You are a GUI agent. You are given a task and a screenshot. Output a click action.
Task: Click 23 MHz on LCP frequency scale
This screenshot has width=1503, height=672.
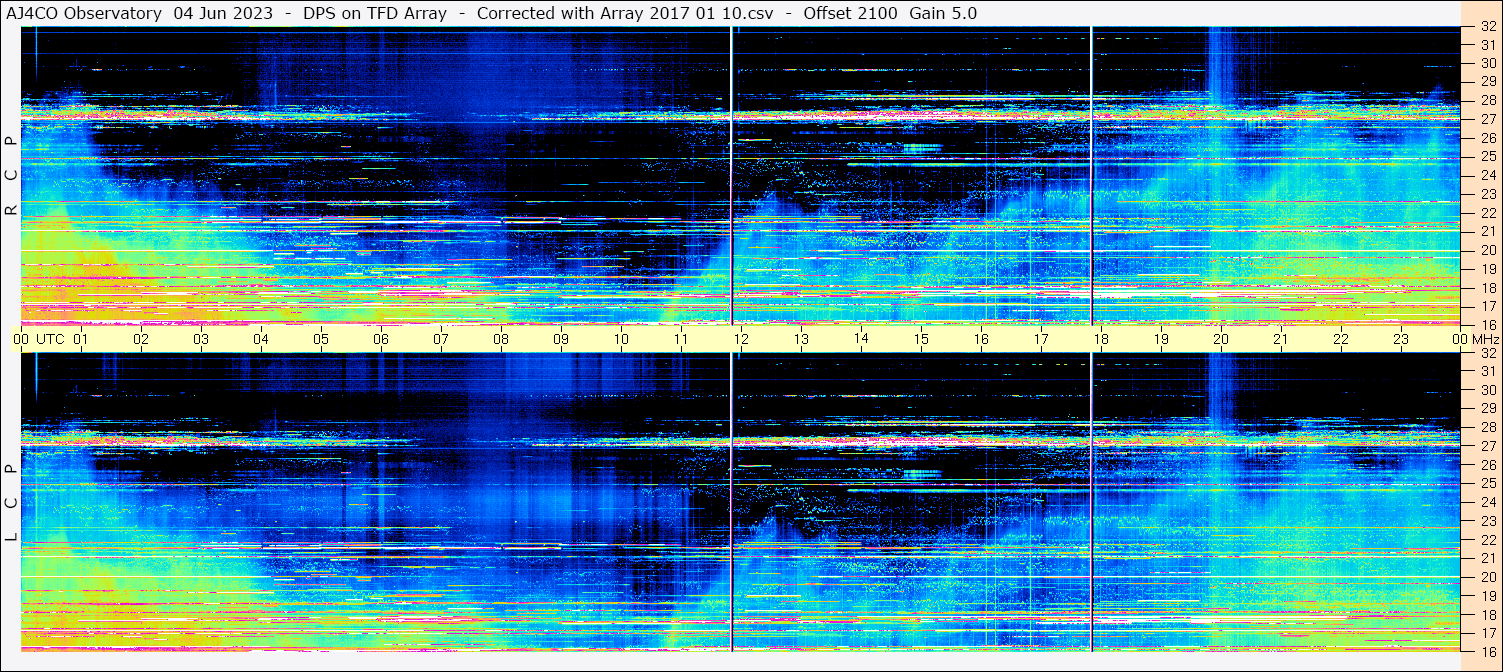pyautogui.click(x=1487, y=521)
